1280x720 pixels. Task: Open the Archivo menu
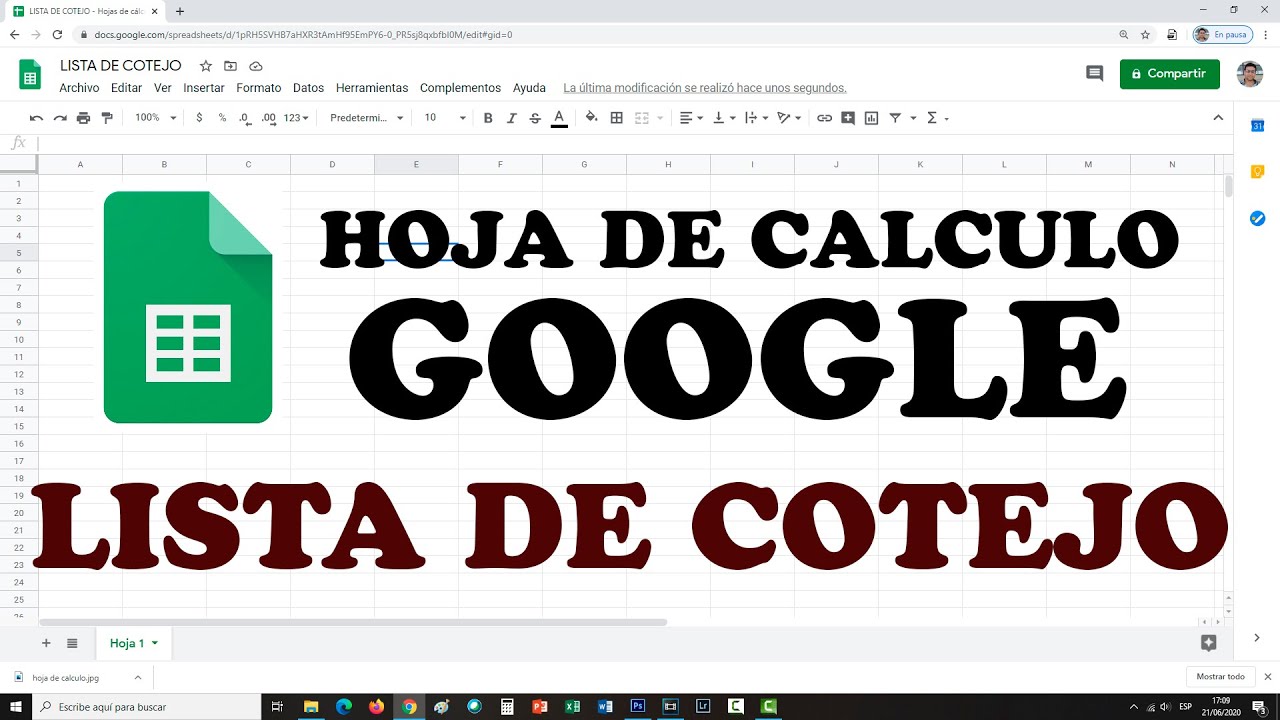pos(79,88)
